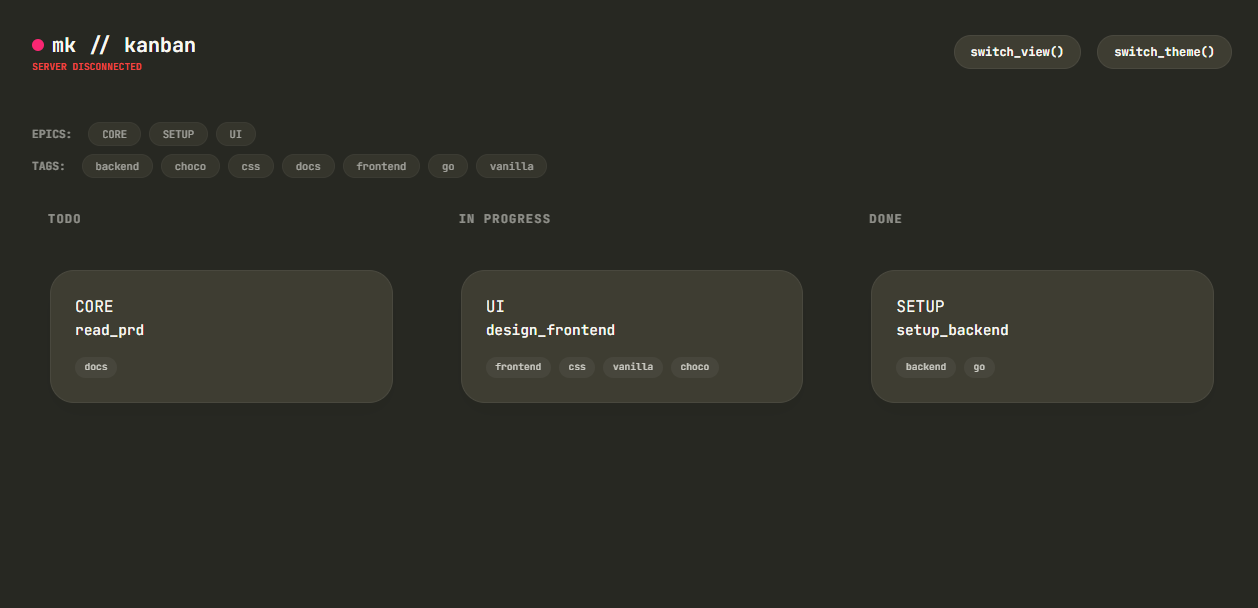
Task: Click backend tag on setup_backend card
Action: pos(926,367)
